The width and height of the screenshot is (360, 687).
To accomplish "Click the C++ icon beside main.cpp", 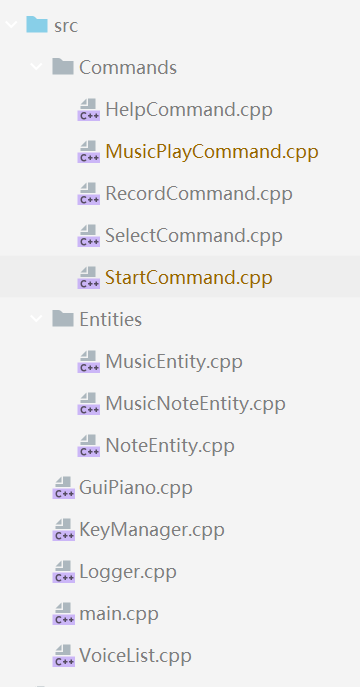I will (x=64, y=614).
